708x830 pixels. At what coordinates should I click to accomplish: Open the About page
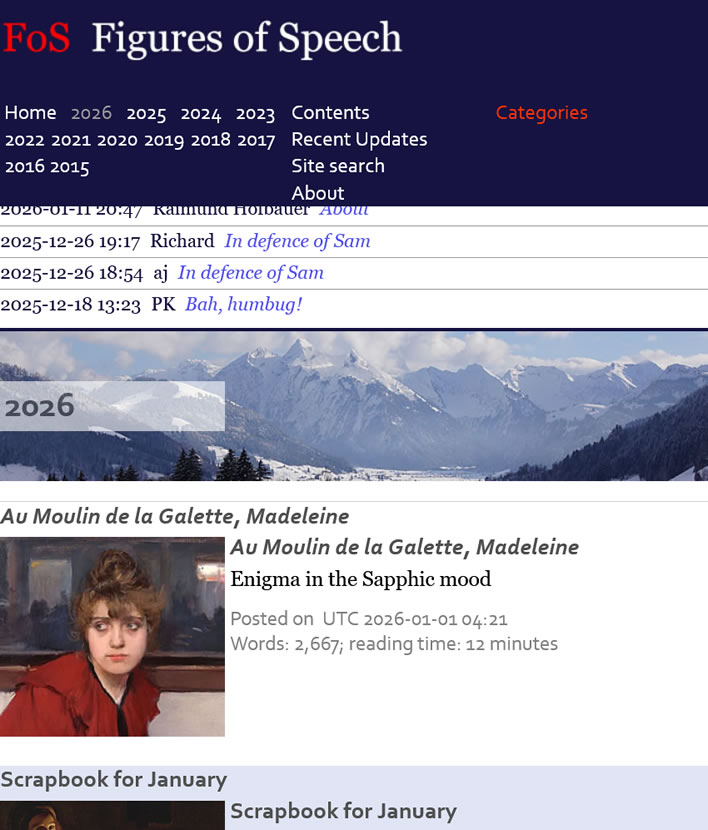[317, 193]
